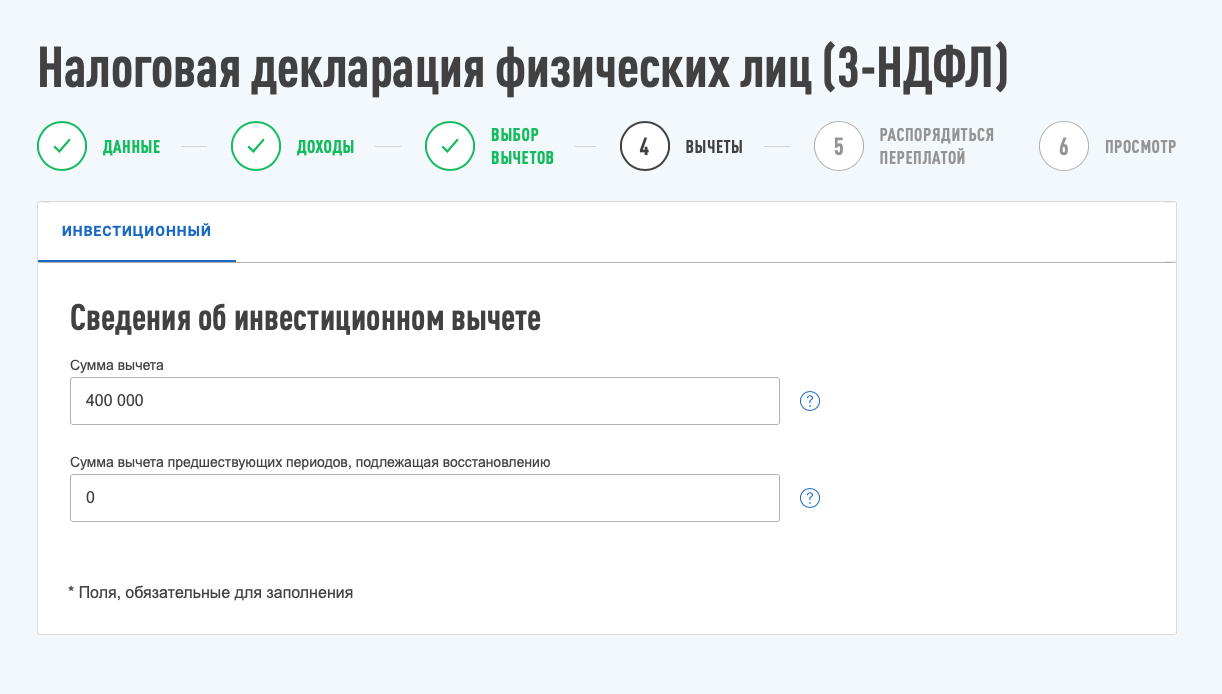Click the checkmark circle for step Доходы
The width and height of the screenshot is (1222, 694).
(256, 147)
